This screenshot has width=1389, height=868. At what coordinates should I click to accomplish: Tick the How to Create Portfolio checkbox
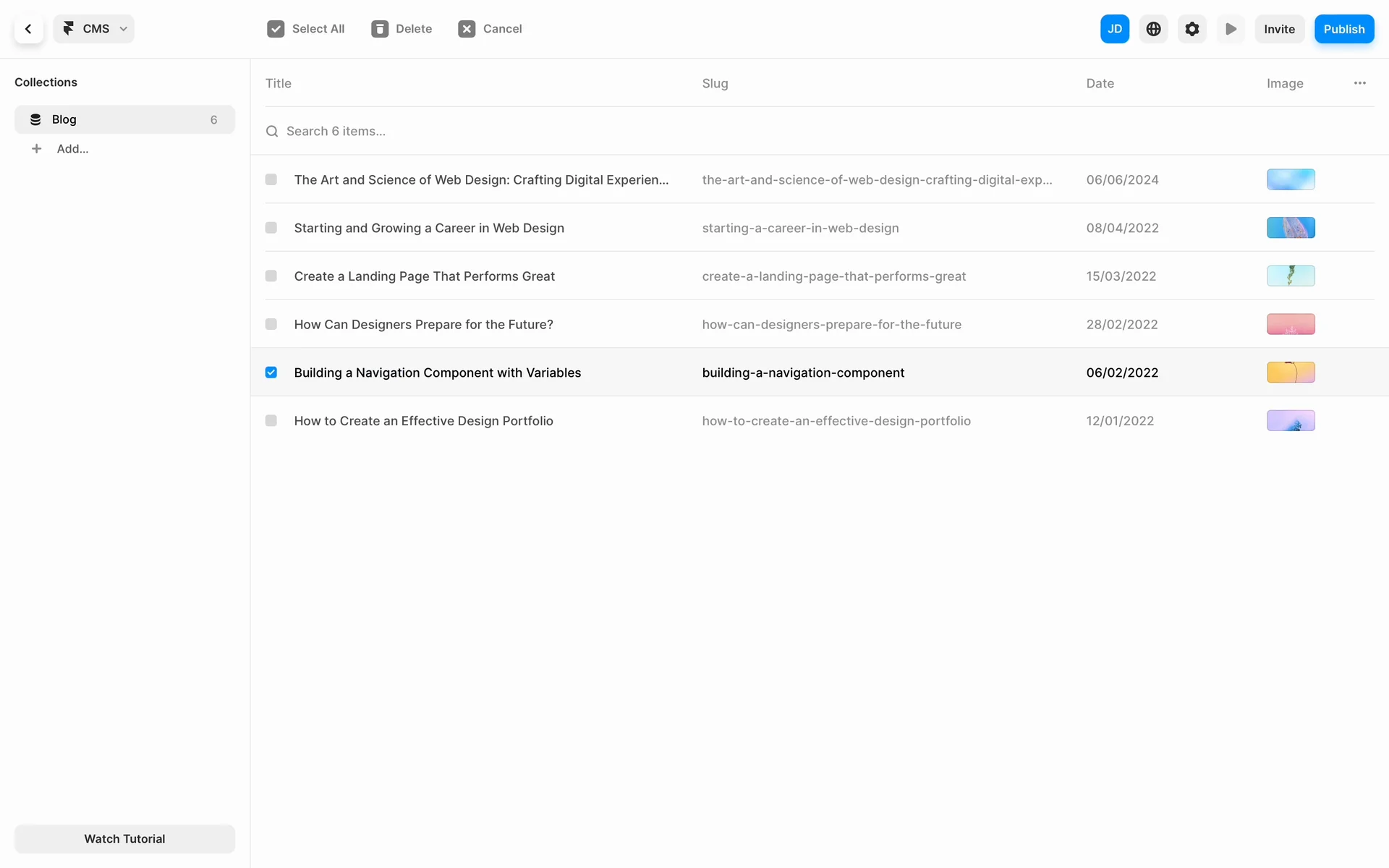click(x=271, y=421)
